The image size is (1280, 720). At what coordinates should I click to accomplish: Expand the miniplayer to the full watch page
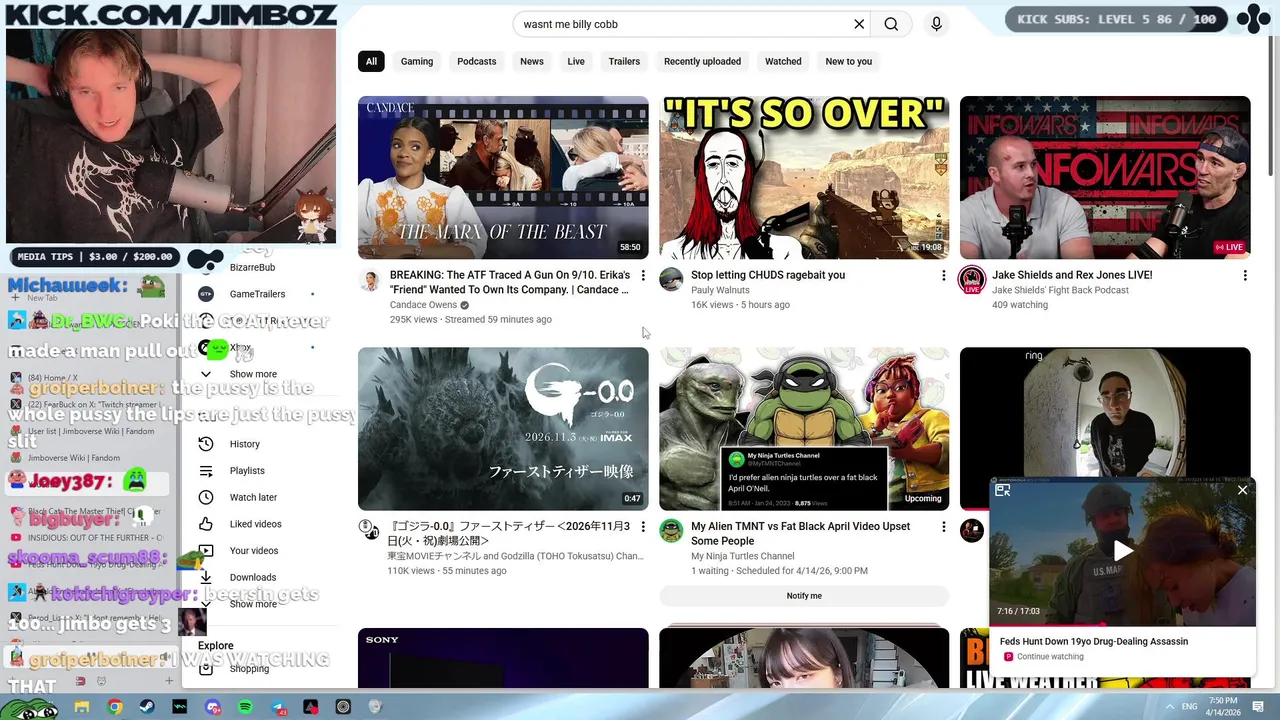click(x=1003, y=490)
